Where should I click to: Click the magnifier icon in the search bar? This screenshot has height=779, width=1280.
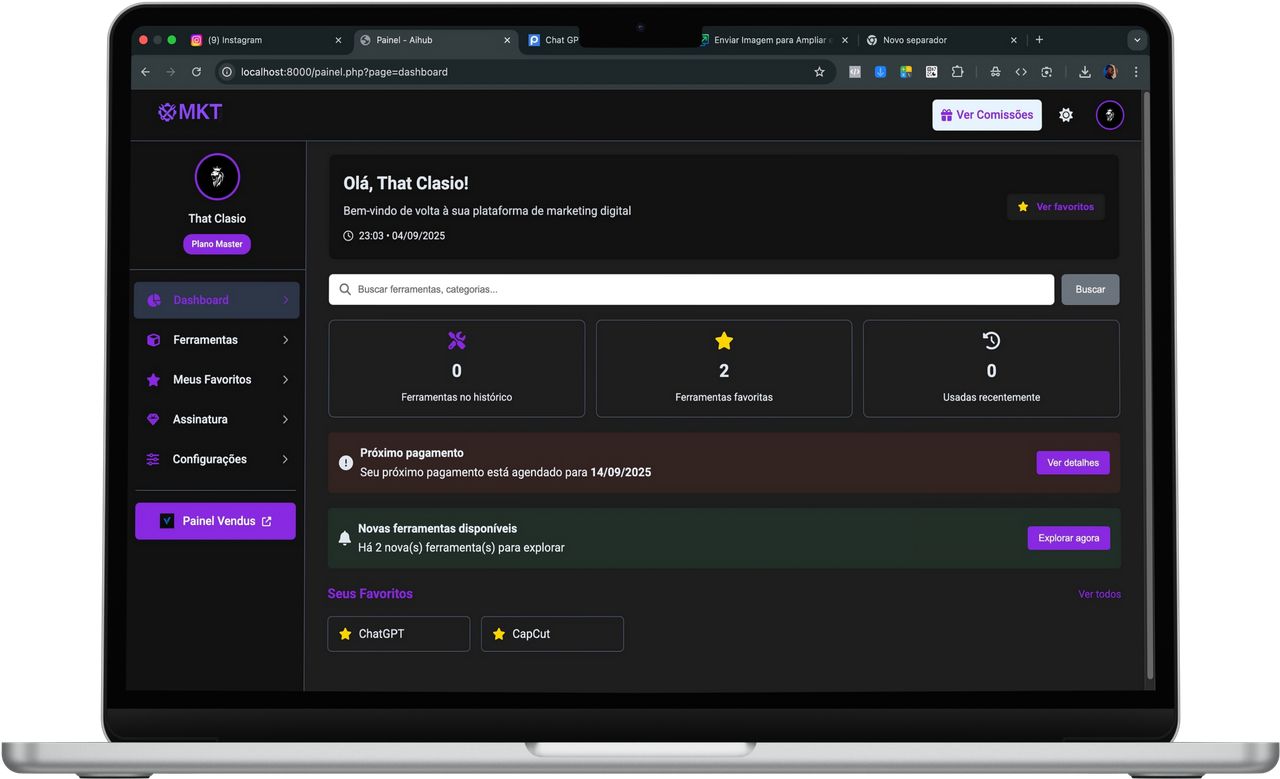[347, 289]
